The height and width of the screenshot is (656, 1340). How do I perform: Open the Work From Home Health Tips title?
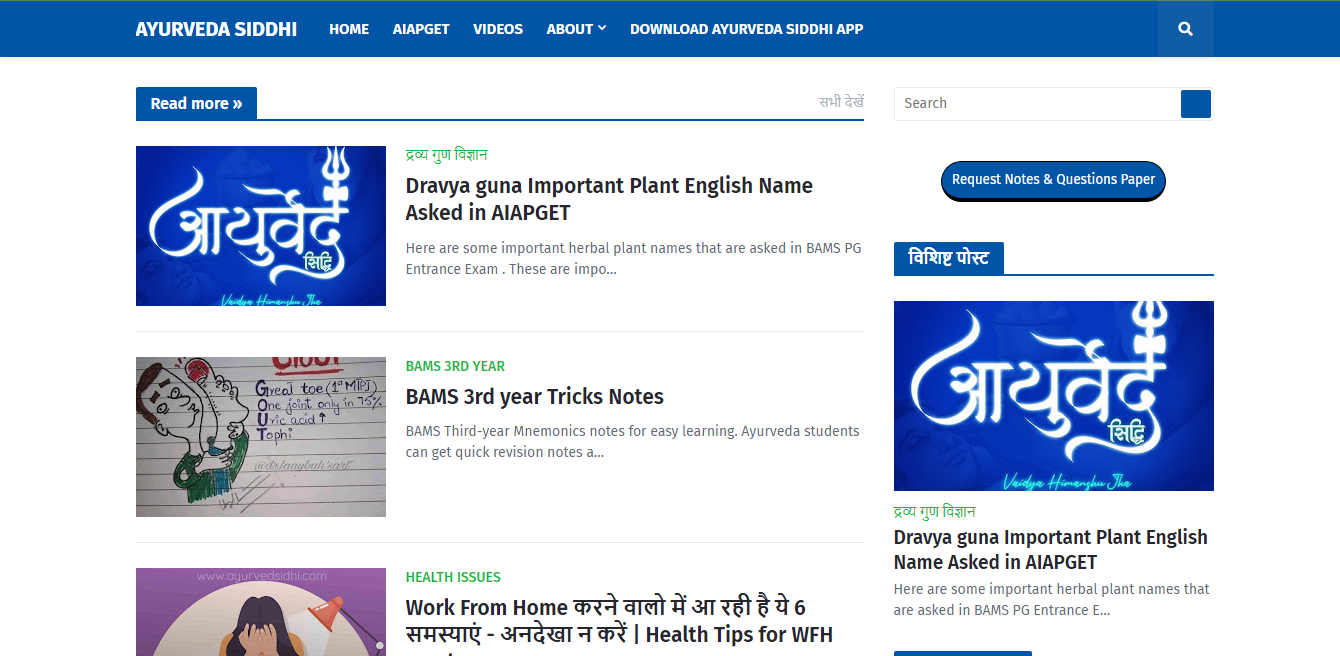coord(619,621)
